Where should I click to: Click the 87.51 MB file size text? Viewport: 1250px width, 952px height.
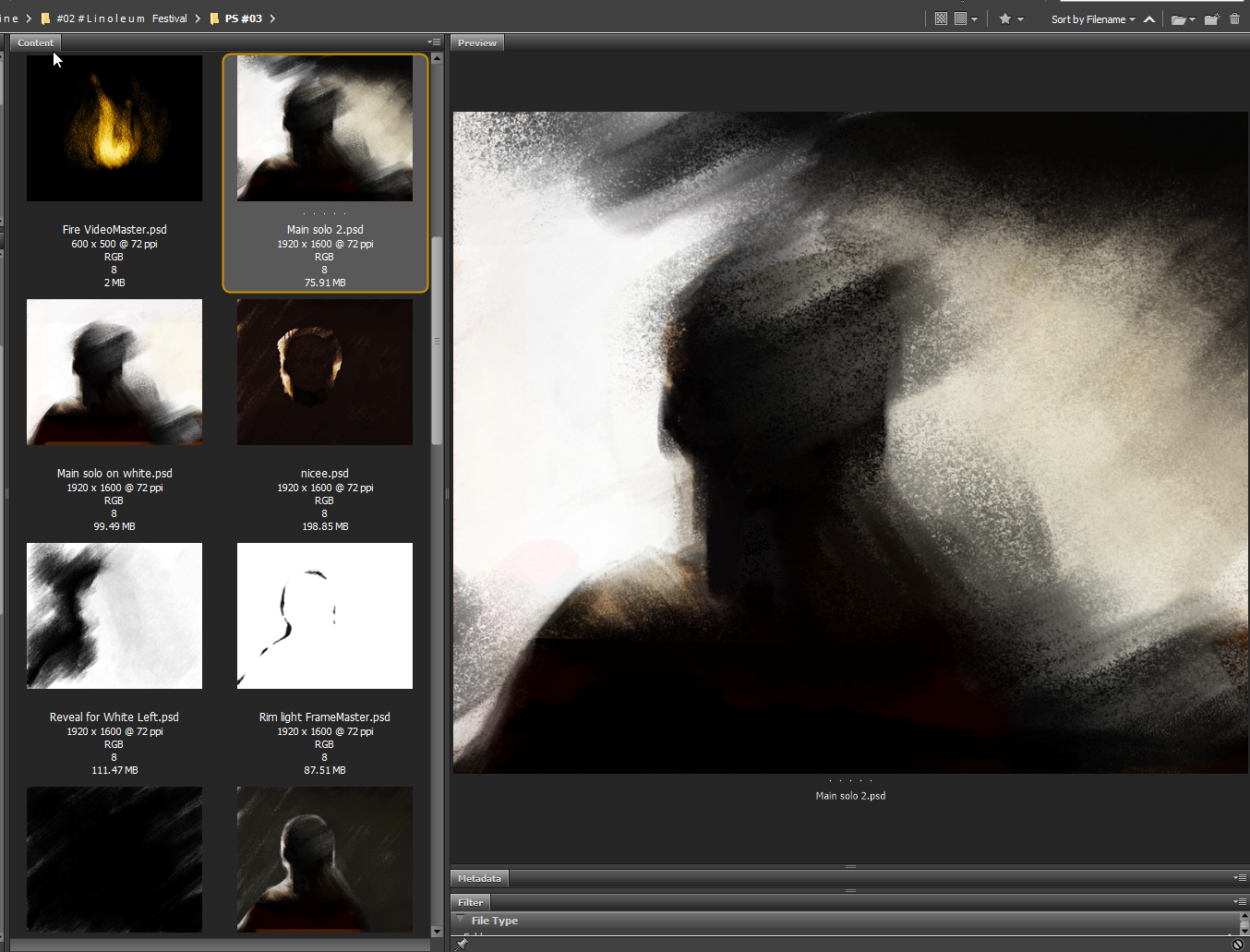[x=325, y=770]
